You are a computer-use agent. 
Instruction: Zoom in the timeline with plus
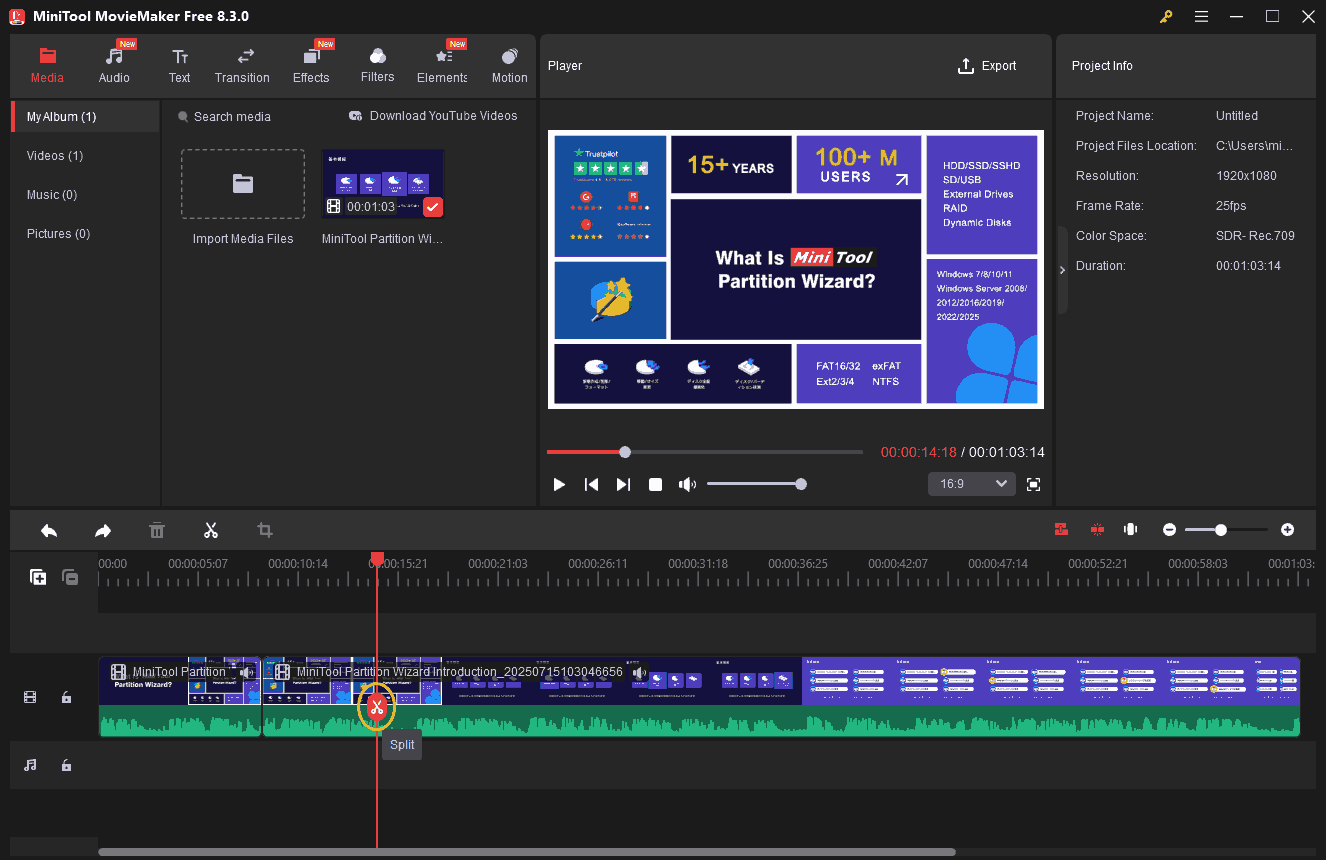[x=1287, y=530]
